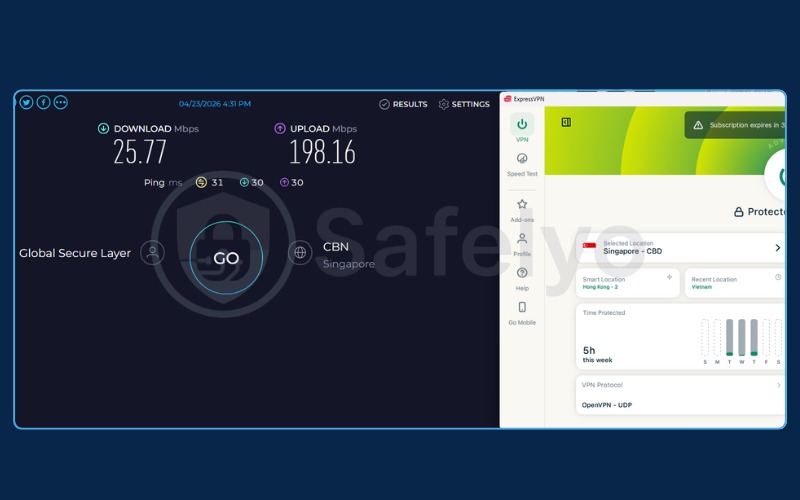Share result via Twitter icon
The image size is (800, 500).
27,103
